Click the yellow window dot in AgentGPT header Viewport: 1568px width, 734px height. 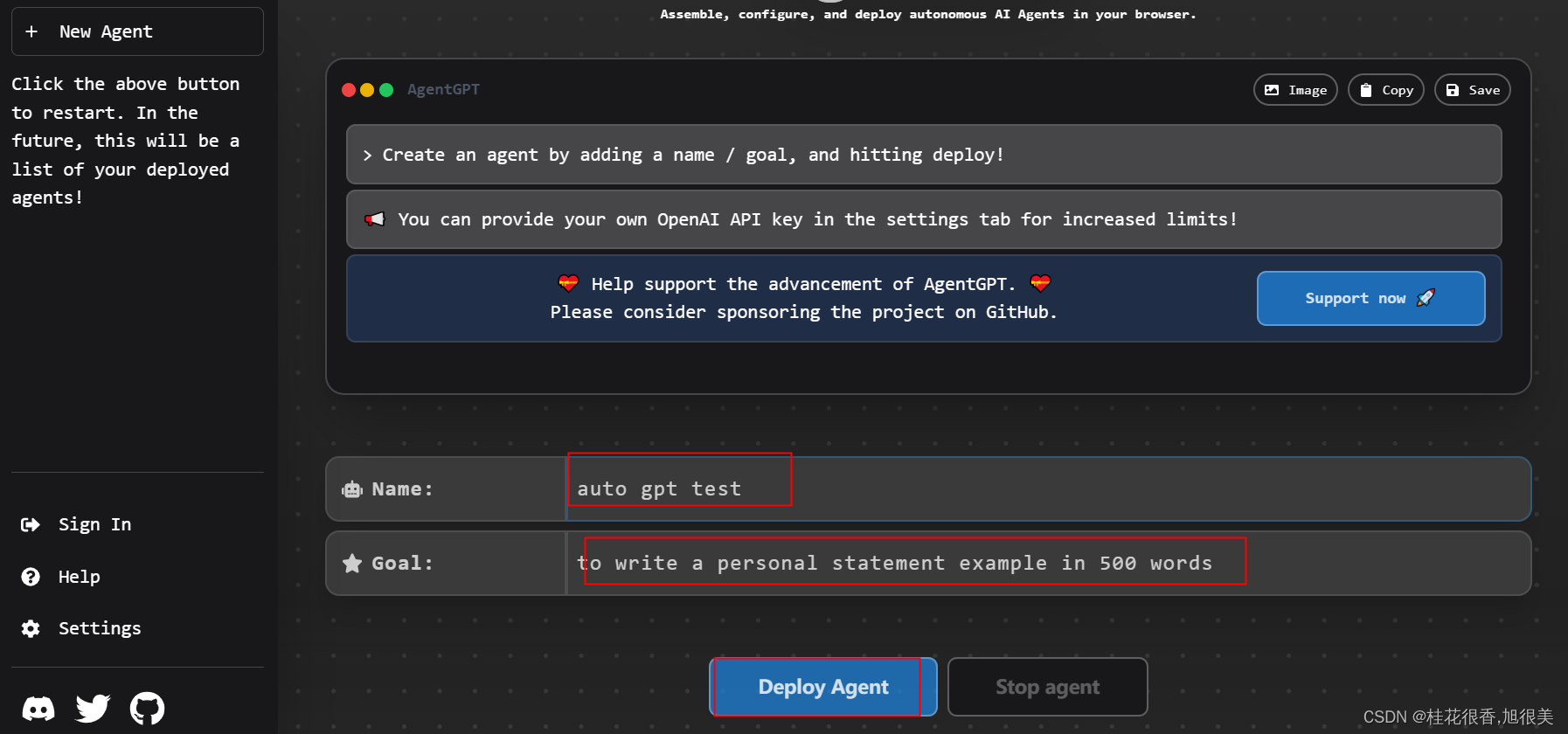click(x=367, y=90)
